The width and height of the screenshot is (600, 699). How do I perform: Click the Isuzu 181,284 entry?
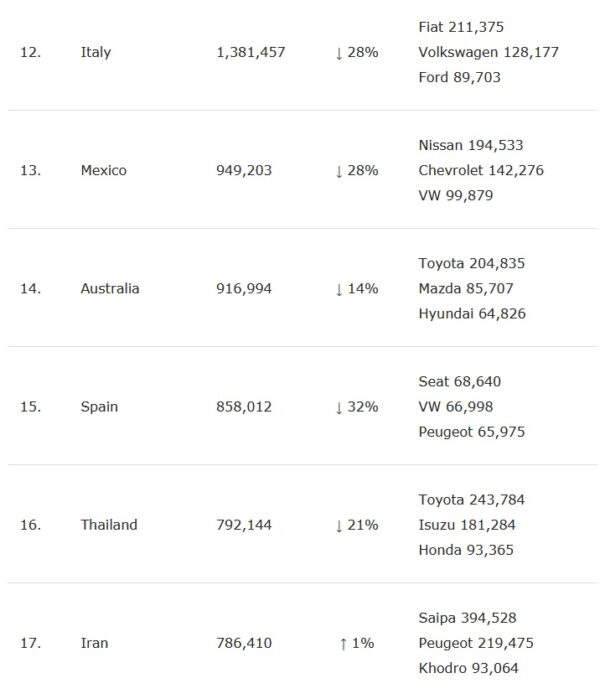click(471, 524)
